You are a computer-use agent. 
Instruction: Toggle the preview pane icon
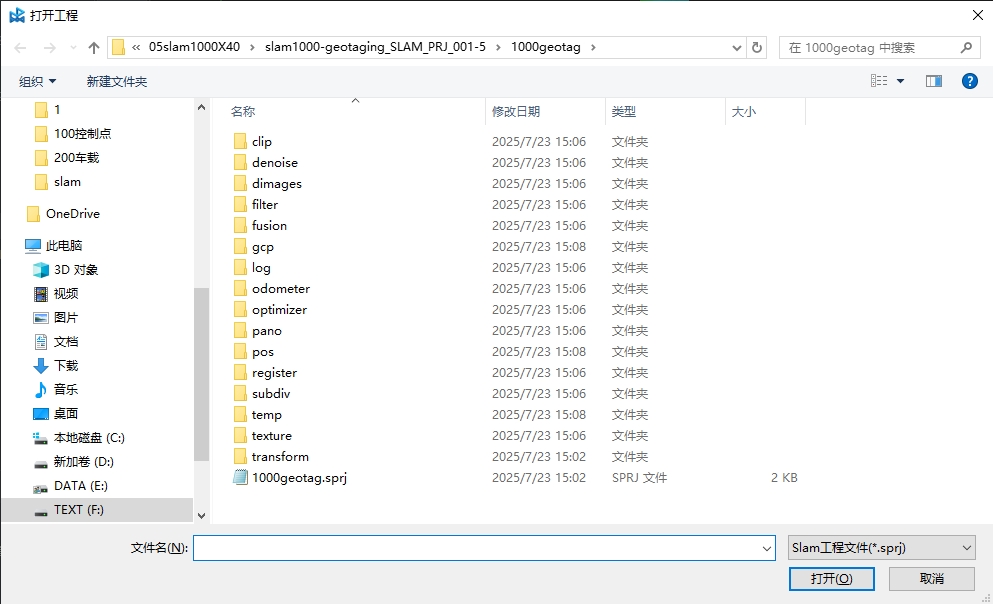[934, 81]
